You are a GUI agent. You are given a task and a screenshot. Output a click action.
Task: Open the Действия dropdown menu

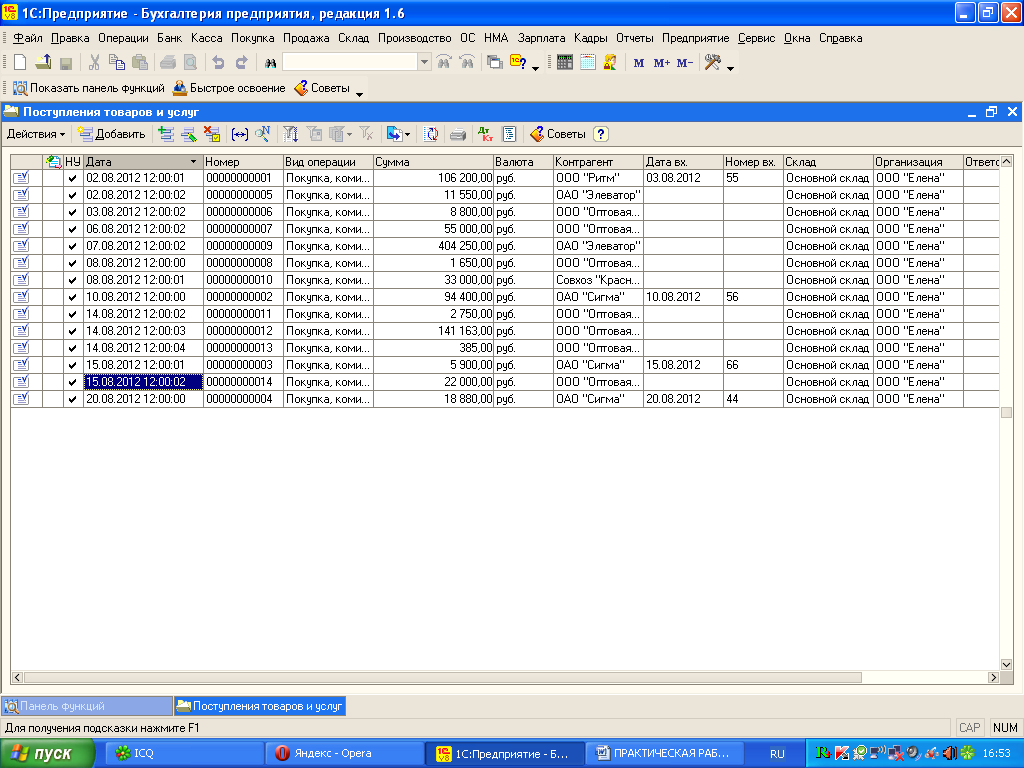pos(35,134)
